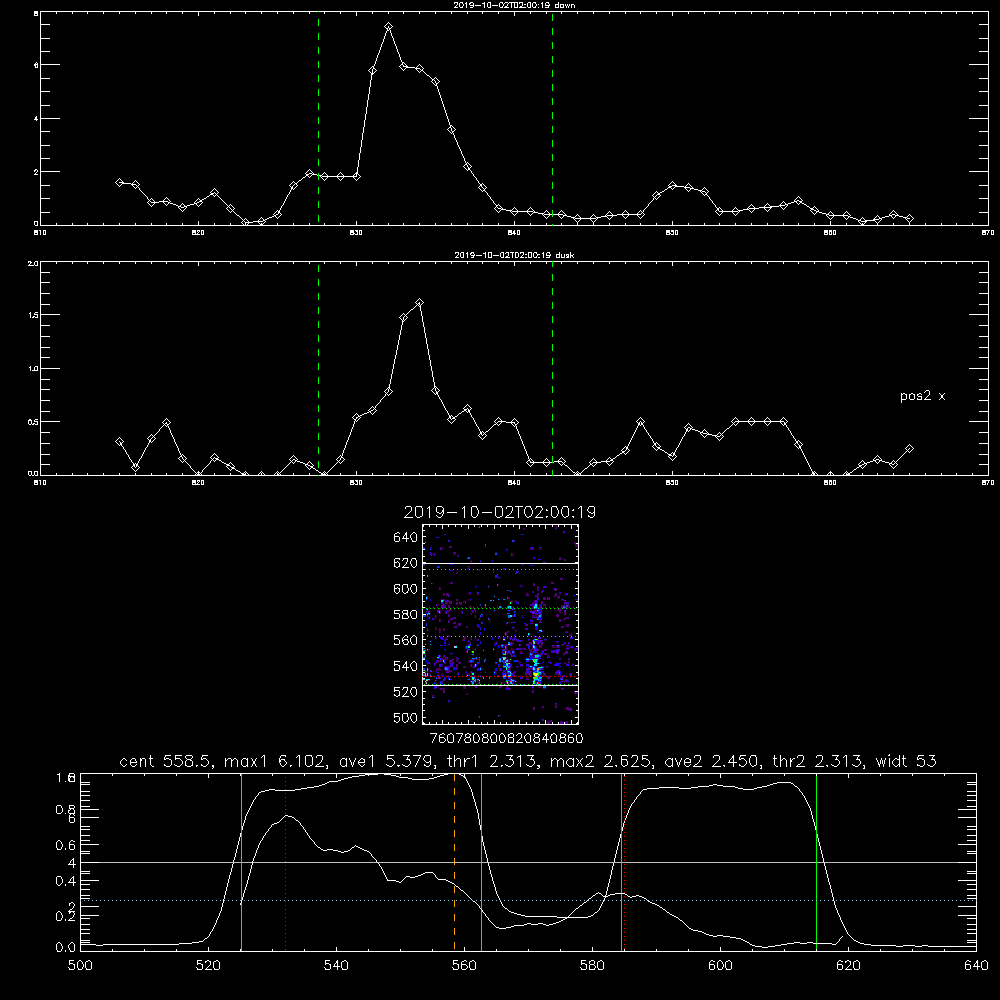Click the dotted horizontal threshold line in bottom plot
Image resolution: width=1000 pixels, height=1000 pixels.
[x=528, y=901]
